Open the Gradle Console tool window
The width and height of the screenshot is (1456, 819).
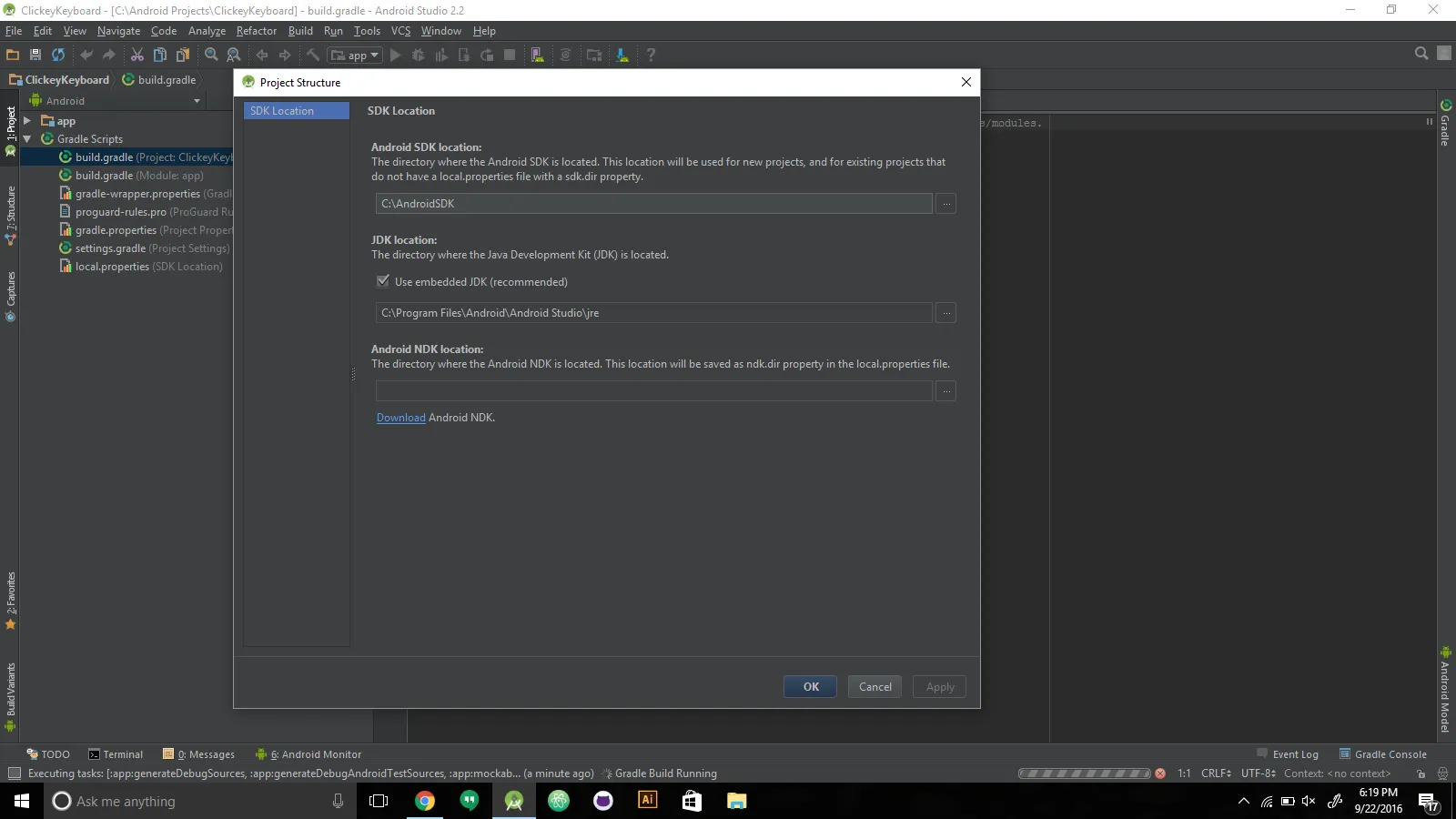pos(1383,754)
